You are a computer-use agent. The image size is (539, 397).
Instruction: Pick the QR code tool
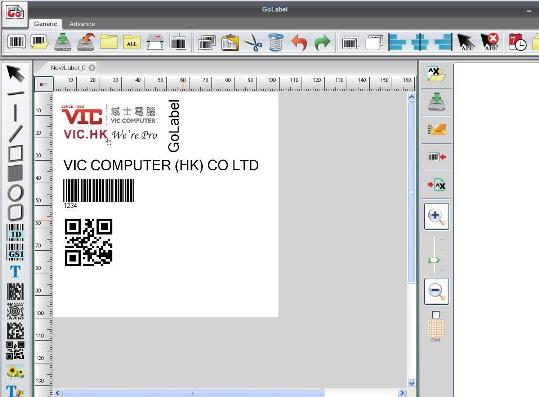click(15, 350)
